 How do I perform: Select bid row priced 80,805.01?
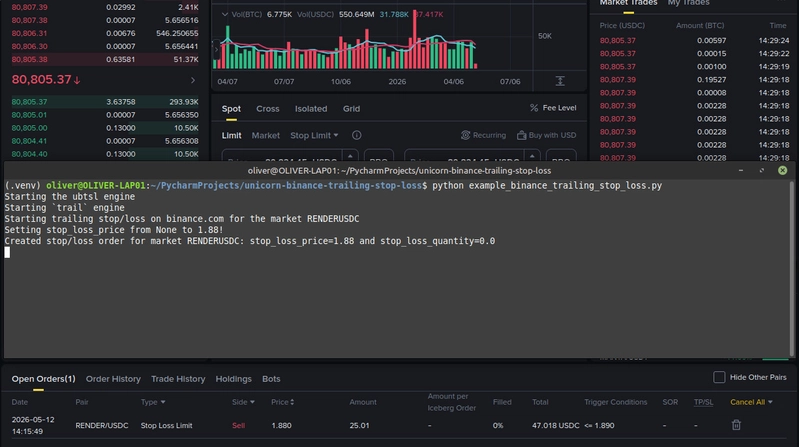(104, 115)
